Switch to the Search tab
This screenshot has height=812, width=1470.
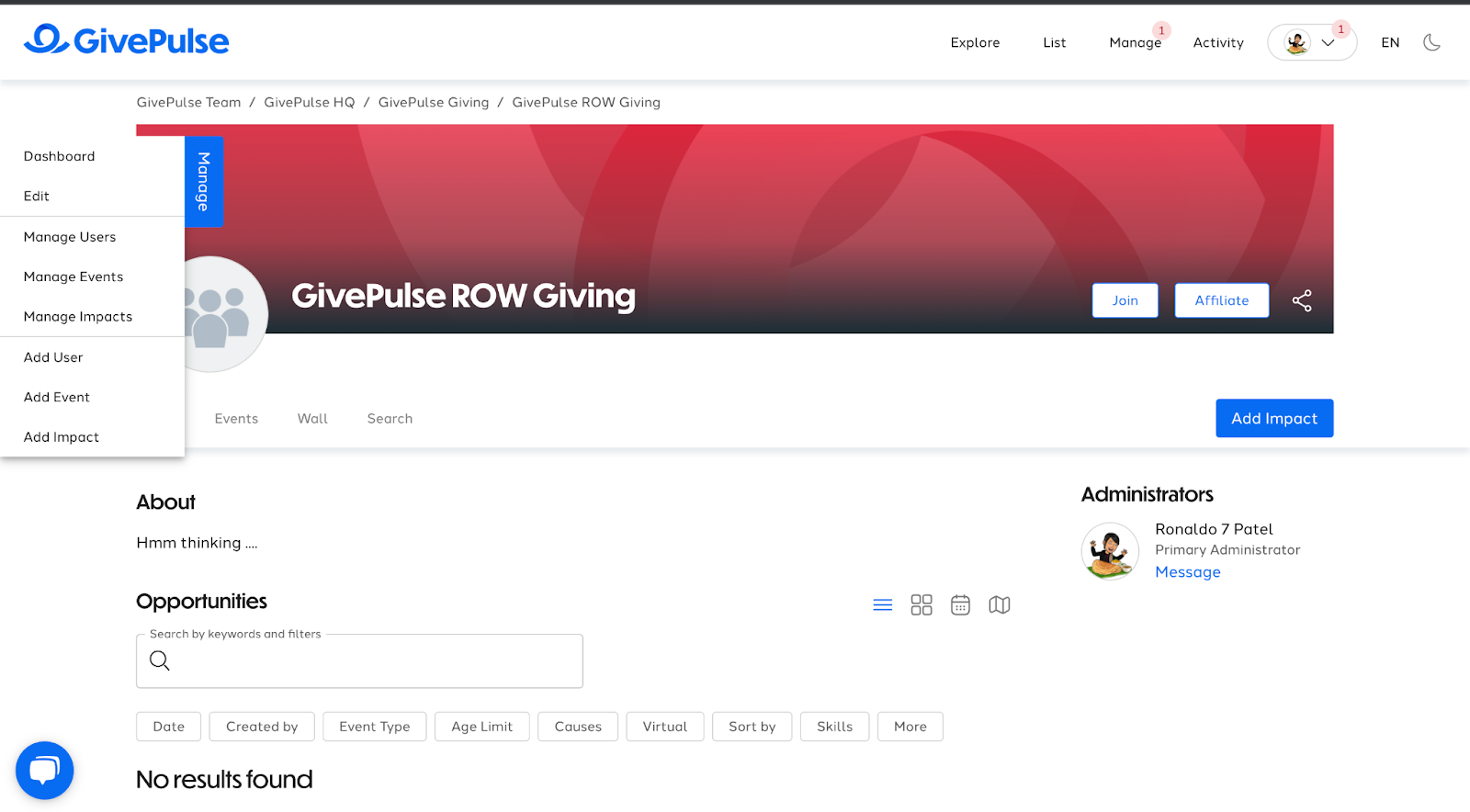pyautogui.click(x=390, y=419)
